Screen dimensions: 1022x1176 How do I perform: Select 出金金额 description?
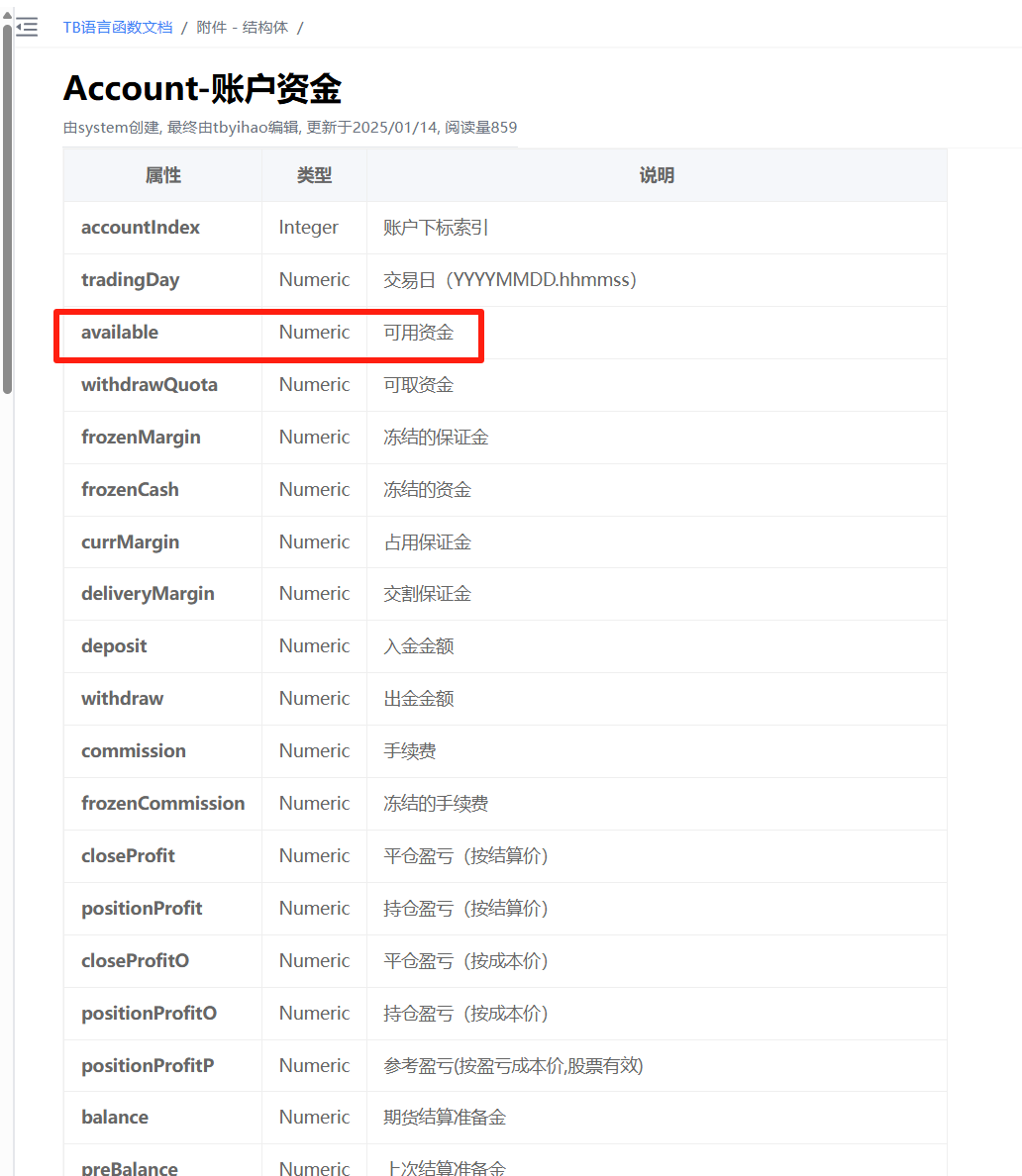tap(419, 699)
